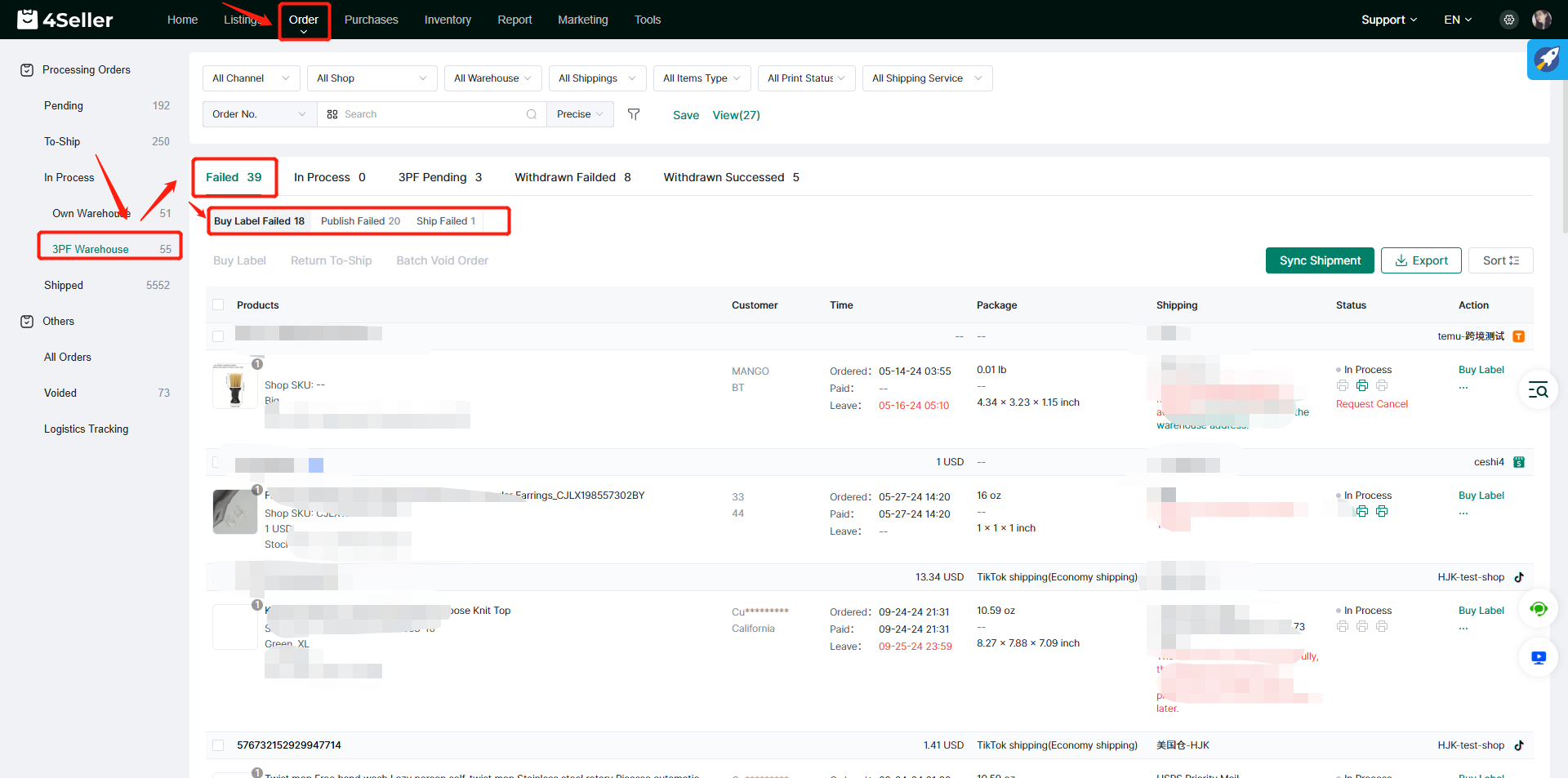
Task: Open settings gear in top bar
Action: (x=1509, y=20)
